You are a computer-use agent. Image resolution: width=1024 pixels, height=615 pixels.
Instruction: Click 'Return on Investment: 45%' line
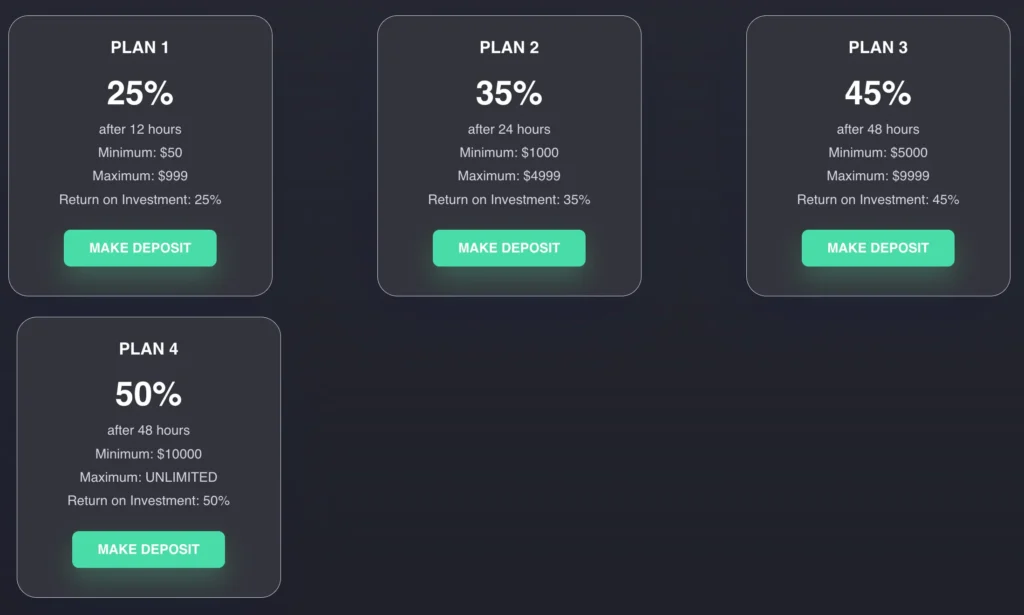click(x=878, y=199)
